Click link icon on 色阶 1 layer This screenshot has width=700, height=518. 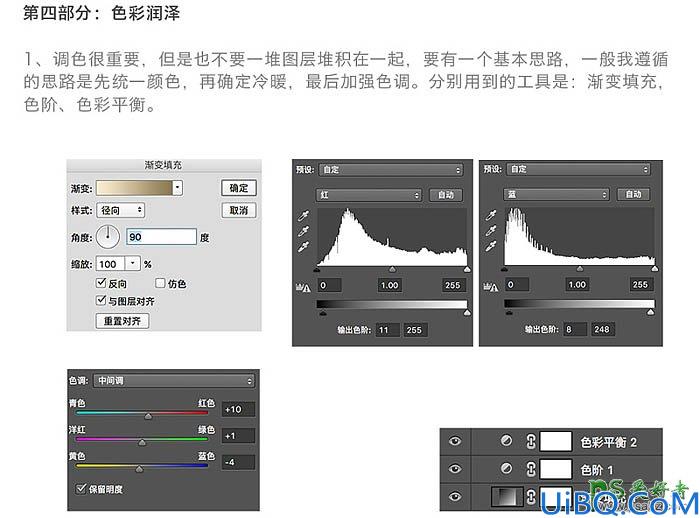(x=531, y=469)
